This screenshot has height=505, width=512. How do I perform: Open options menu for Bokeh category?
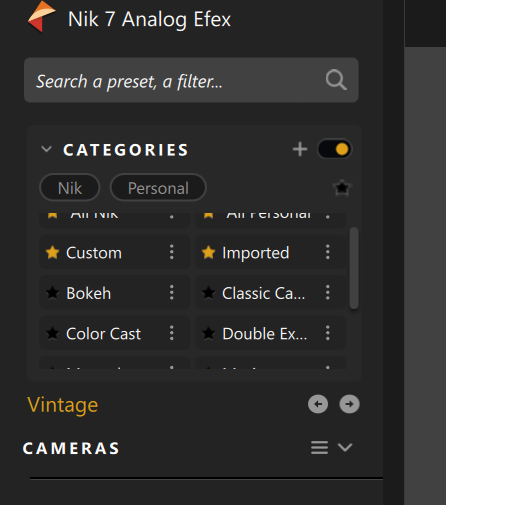172,293
